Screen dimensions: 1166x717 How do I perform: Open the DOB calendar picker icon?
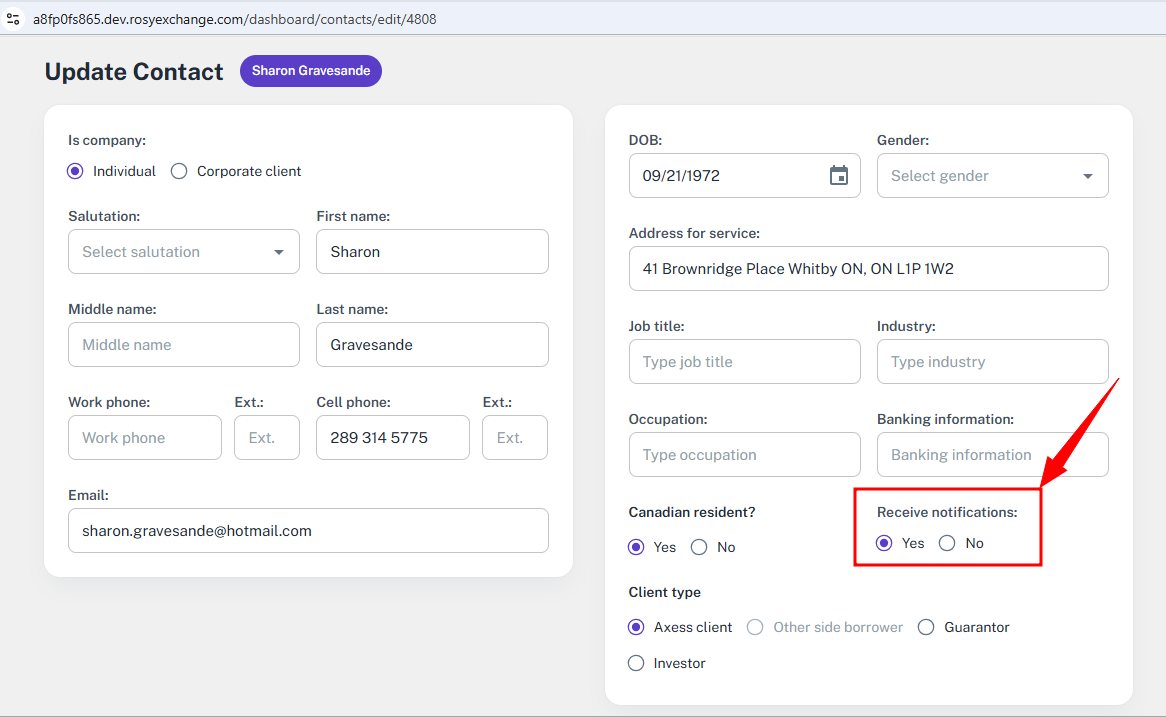click(838, 176)
